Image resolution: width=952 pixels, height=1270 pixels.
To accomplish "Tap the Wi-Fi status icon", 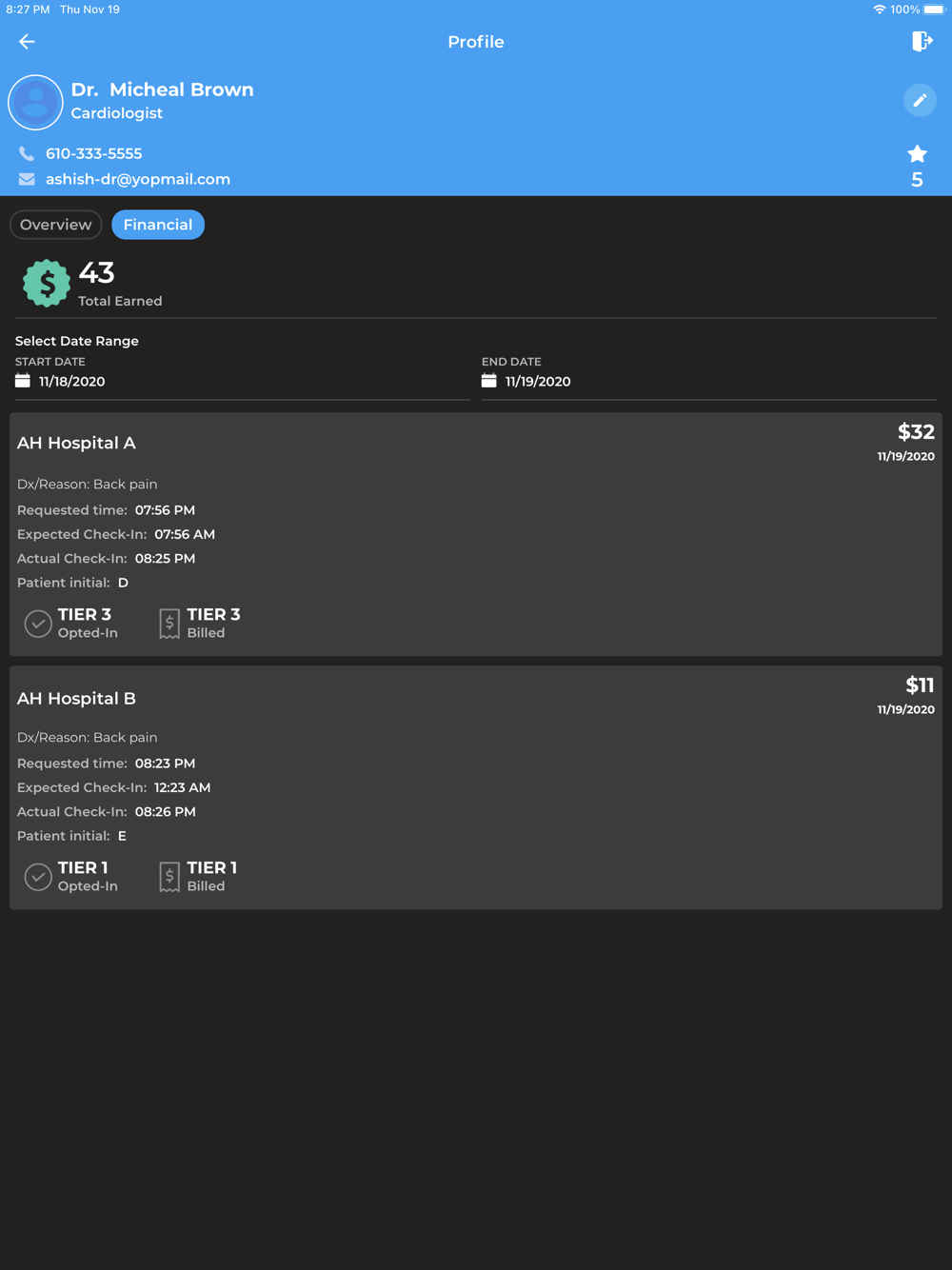I will 879,10.
